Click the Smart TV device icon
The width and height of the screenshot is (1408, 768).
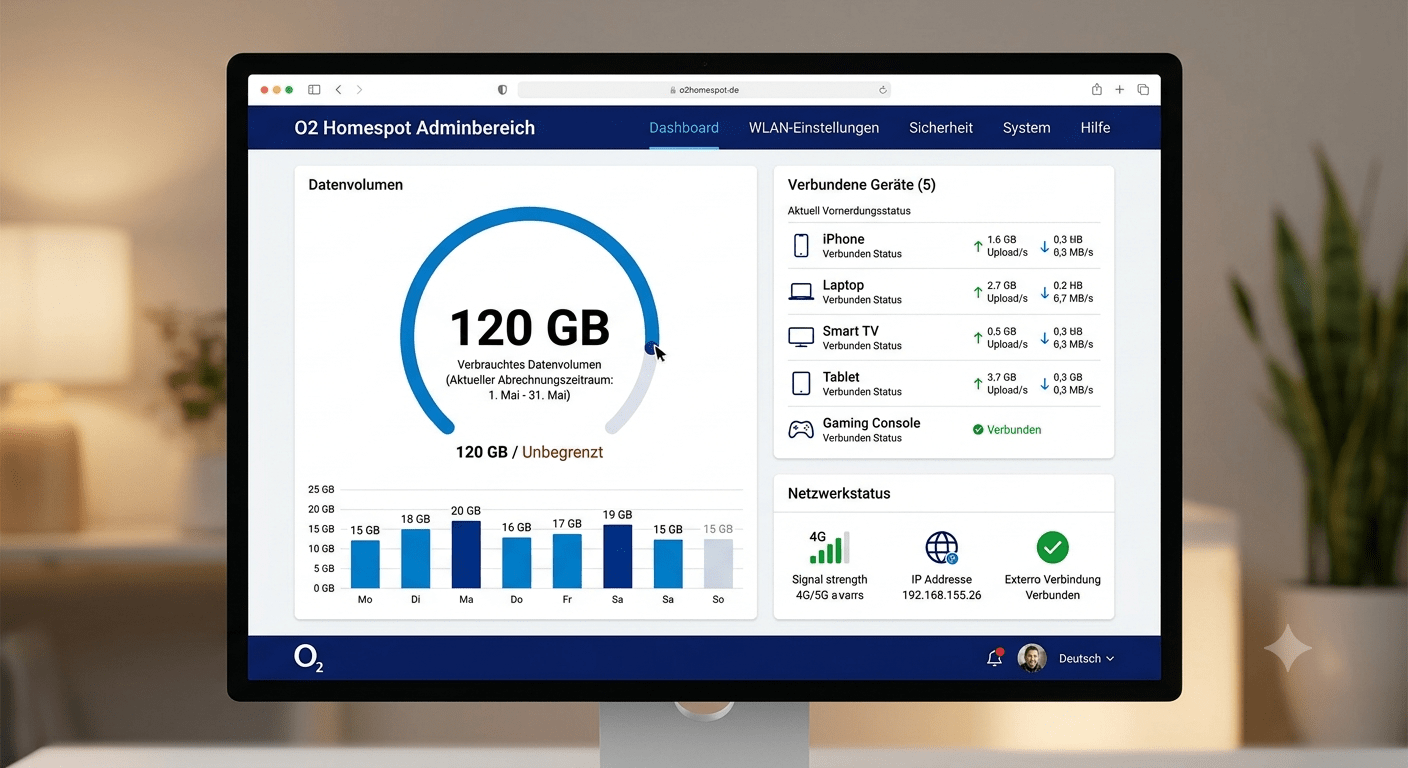[x=801, y=337]
